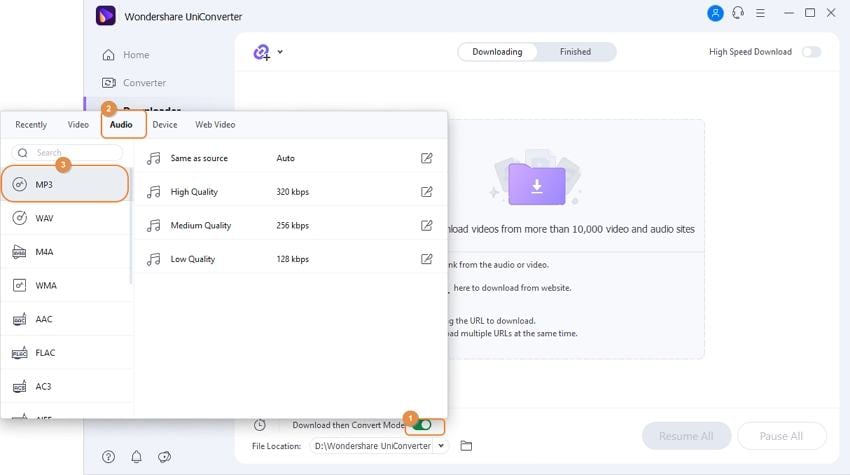The width and height of the screenshot is (850, 475).
Task: Click the scheduler clock icon
Action: click(260, 425)
